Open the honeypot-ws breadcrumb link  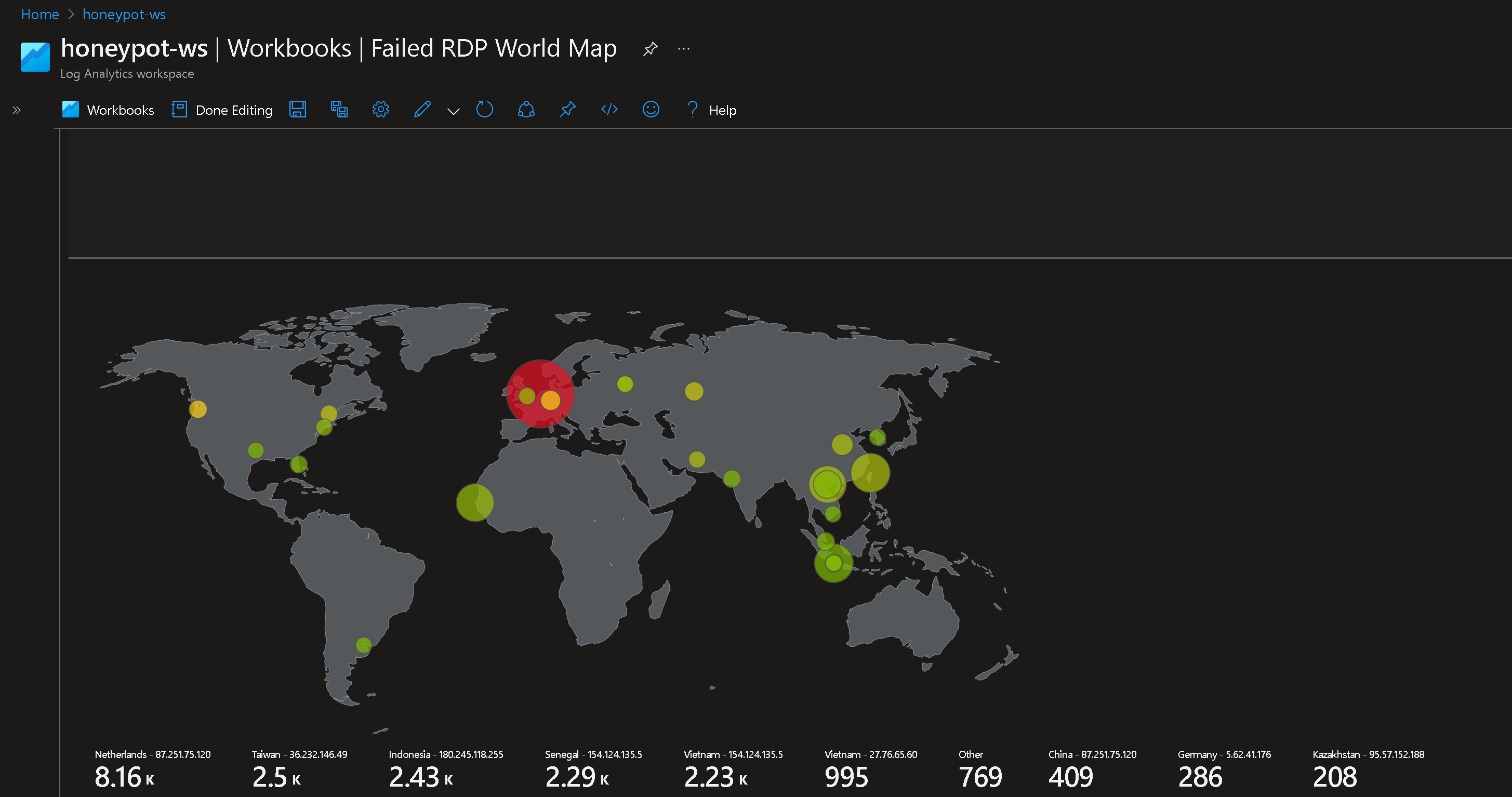(x=124, y=14)
